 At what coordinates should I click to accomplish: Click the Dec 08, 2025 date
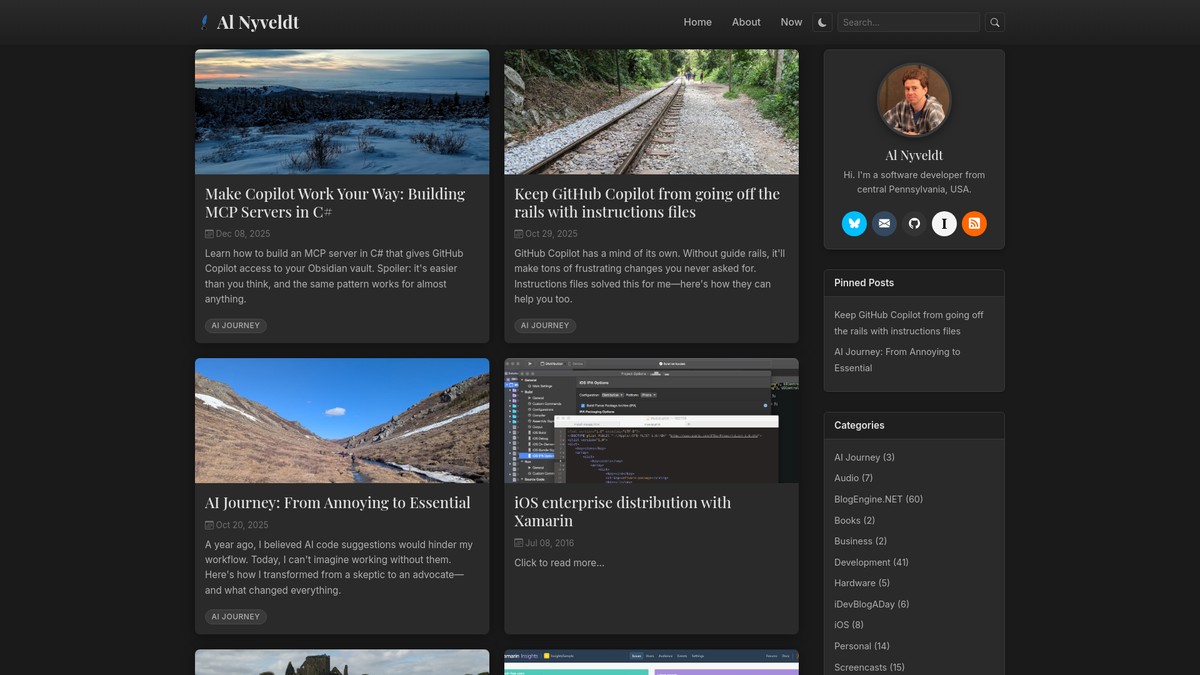click(x=242, y=234)
